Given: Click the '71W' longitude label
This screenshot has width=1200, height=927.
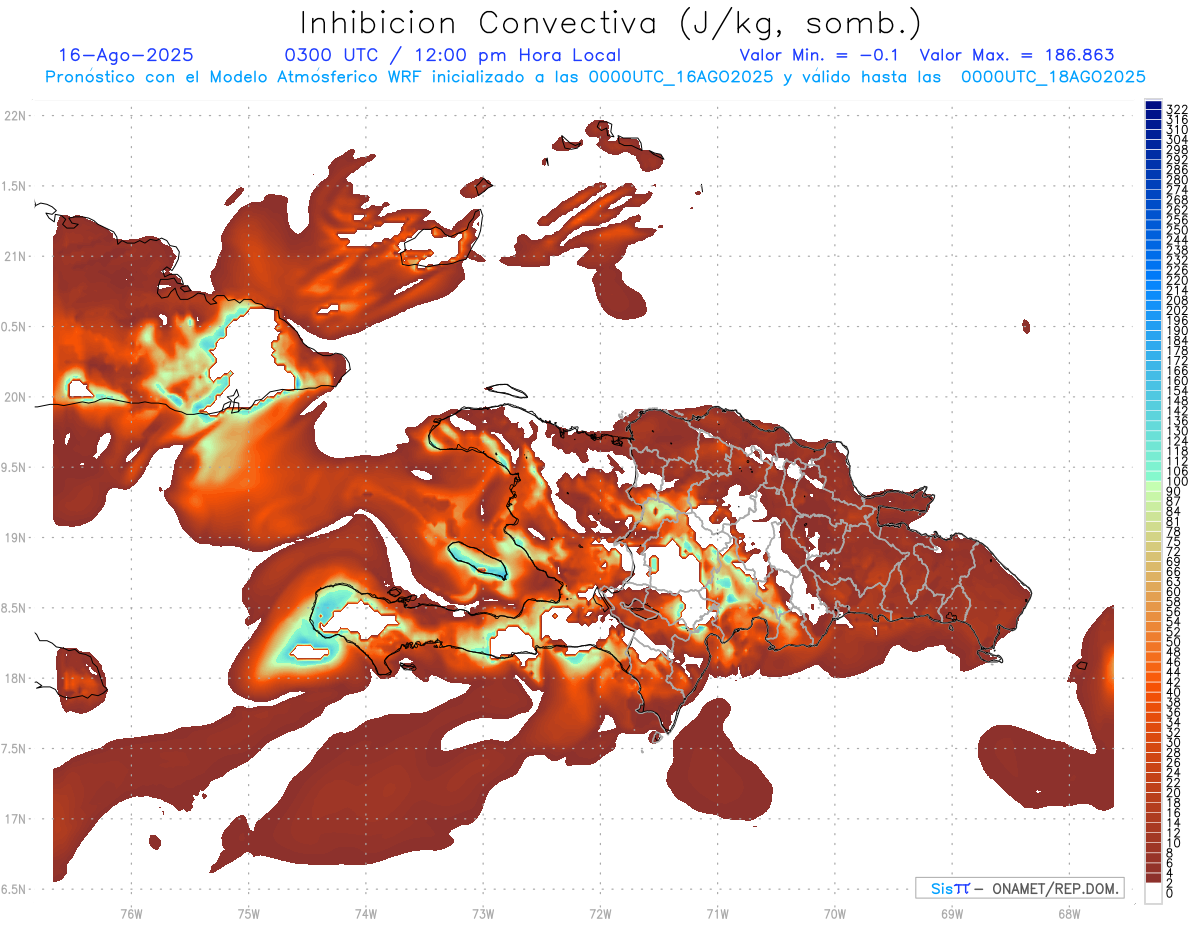Looking at the screenshot, I should [717, 914].
